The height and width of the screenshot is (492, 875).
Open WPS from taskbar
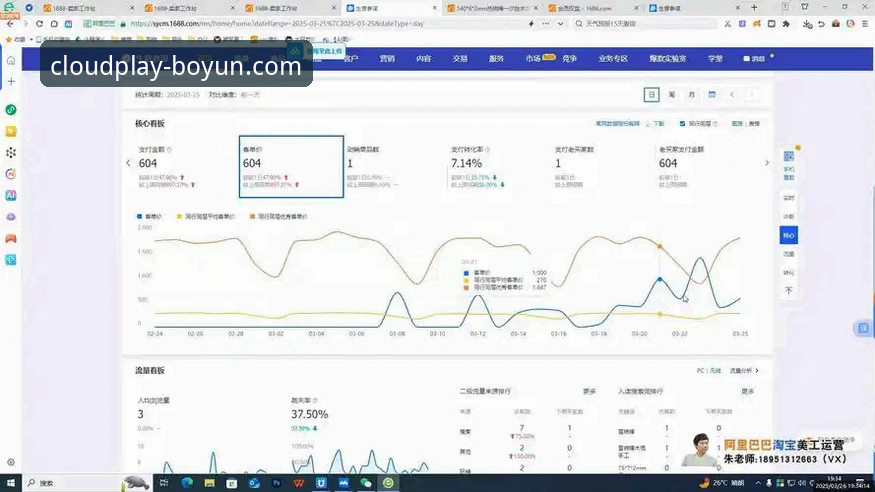coord(299,483)
